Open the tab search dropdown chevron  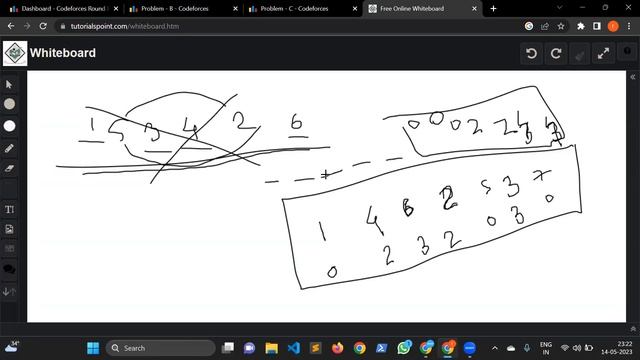pos(560,8)
